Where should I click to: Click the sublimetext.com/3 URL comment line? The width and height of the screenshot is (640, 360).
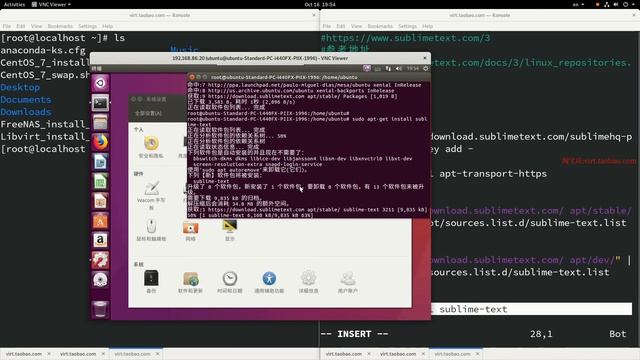tap(405, 38)
